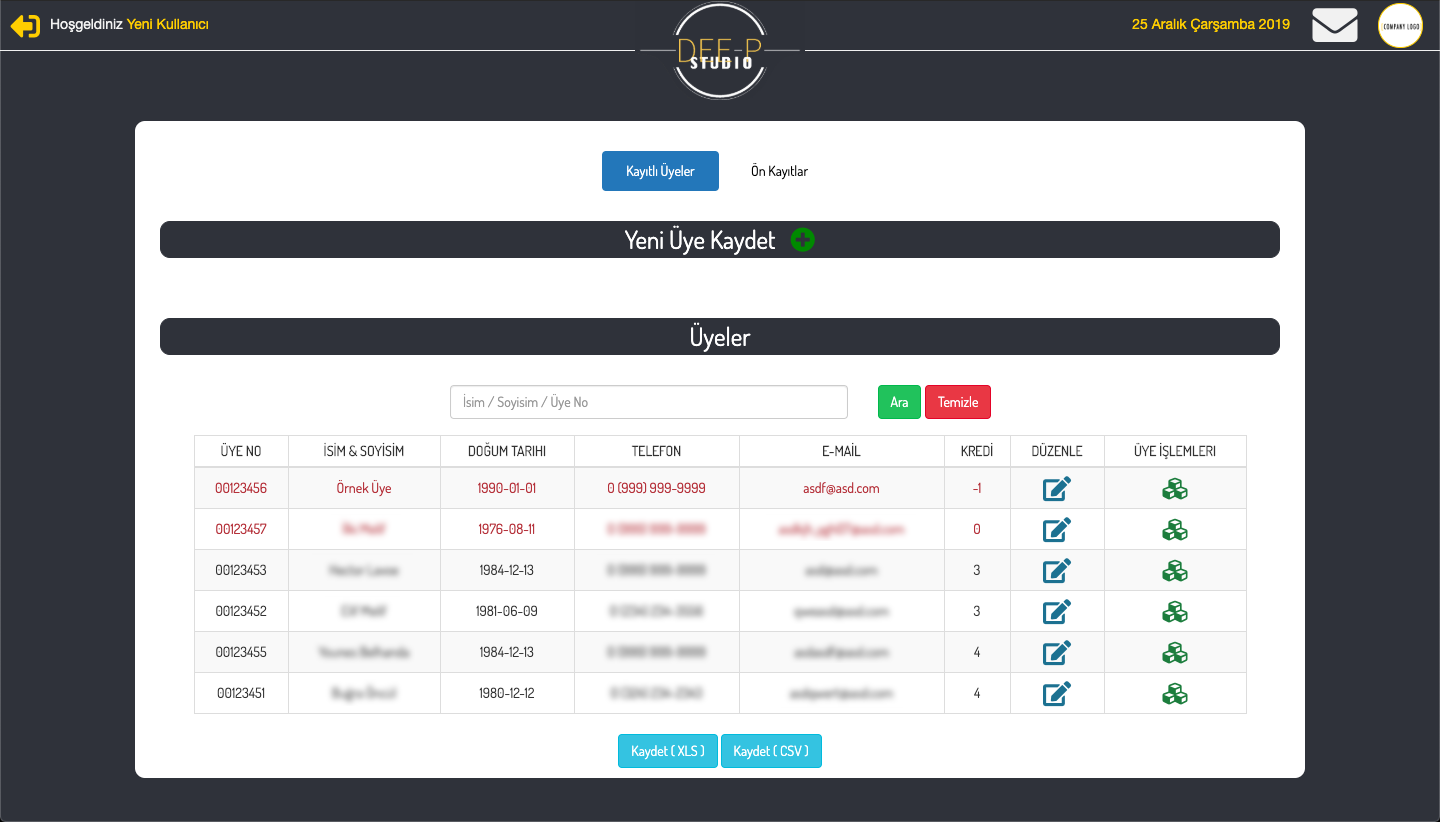1440x822 pixels.
Task: Export list with Kaydet ( CSV ) button
Action: coord(771,751)
